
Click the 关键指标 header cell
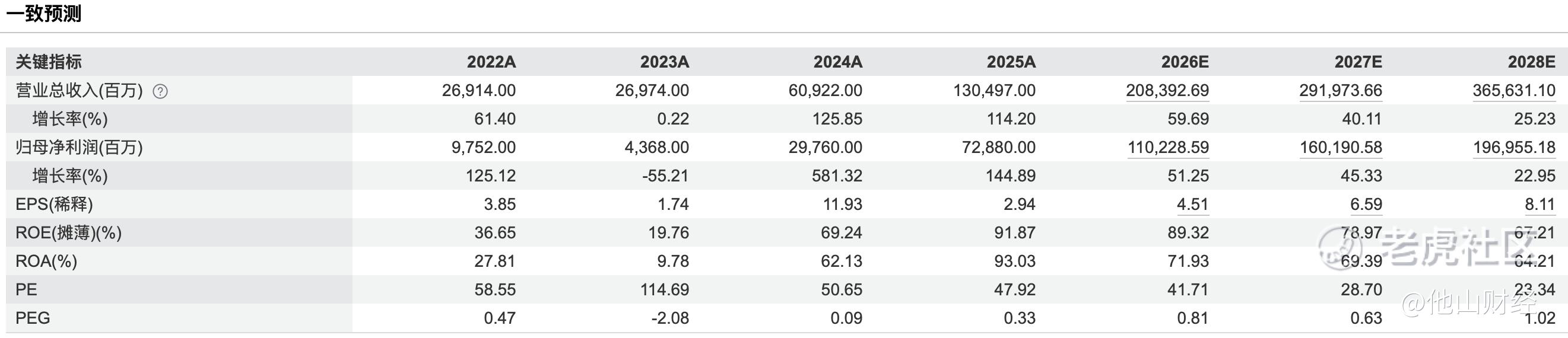coord(49,62)
